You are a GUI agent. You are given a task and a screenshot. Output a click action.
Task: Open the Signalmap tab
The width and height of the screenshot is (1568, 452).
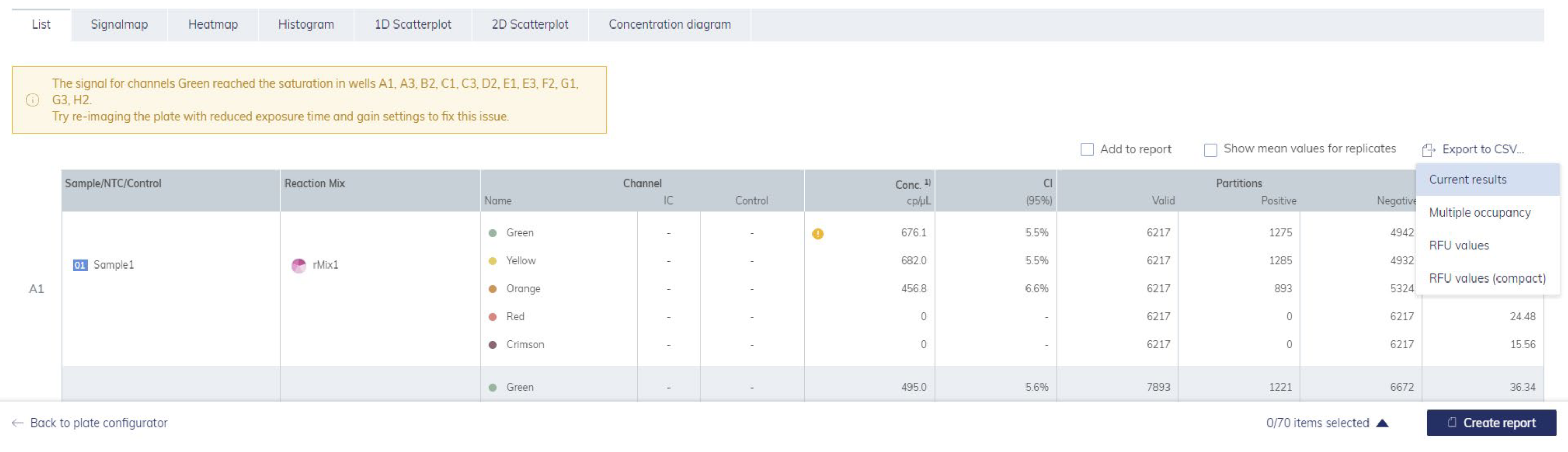click(119, 24)
